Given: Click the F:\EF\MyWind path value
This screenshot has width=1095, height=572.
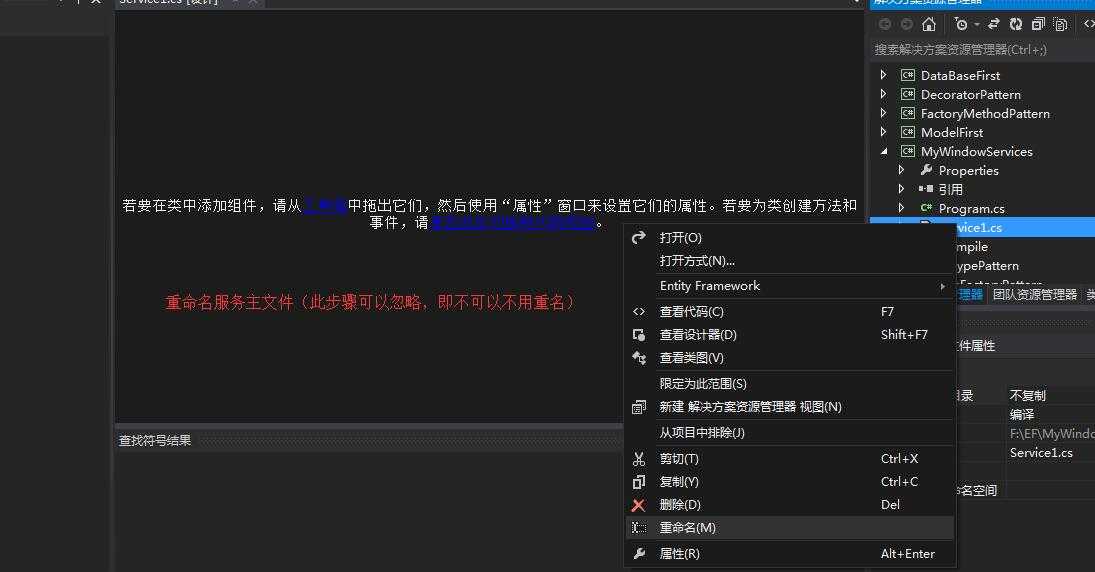Looking at the screenshot, I should 1052,434.
